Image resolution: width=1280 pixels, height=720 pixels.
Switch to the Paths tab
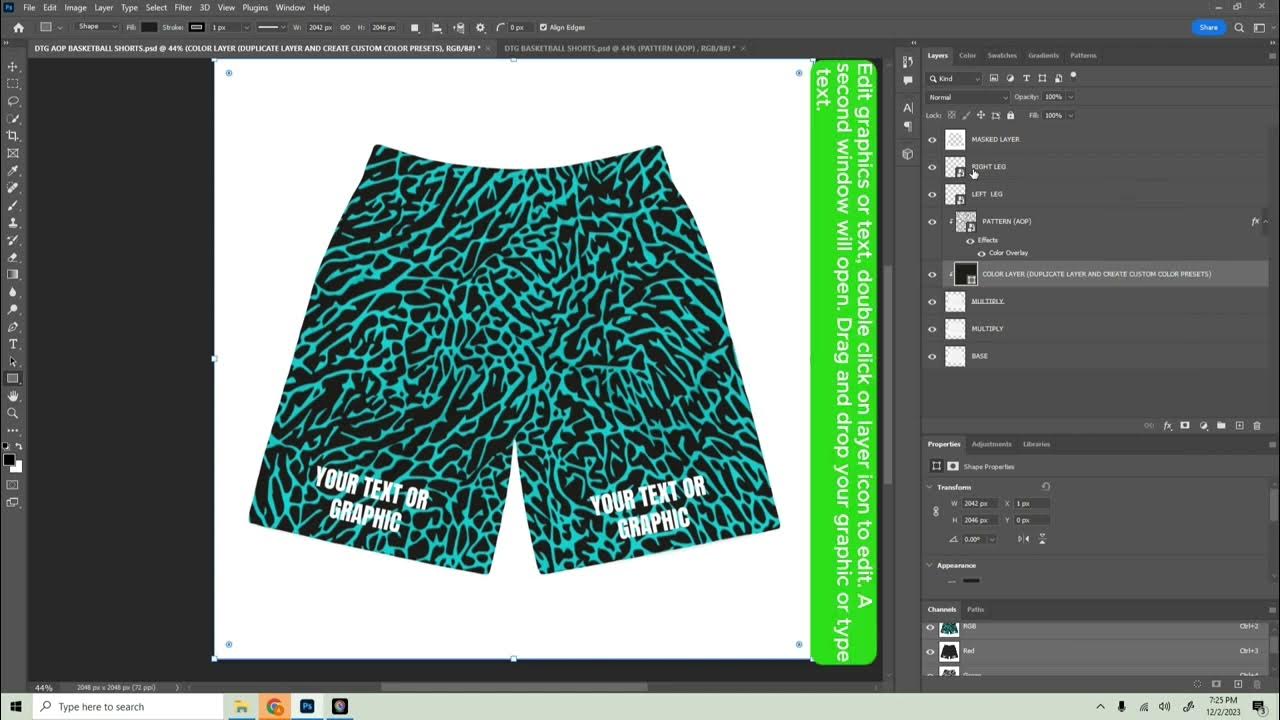point(975,609)
